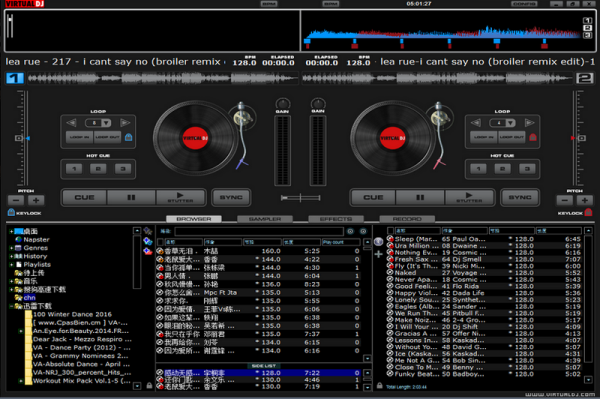This screenshot has width=600, height=399.
Task: Click waveform zoom level 3 icon
Action: [x=587, y=35]
